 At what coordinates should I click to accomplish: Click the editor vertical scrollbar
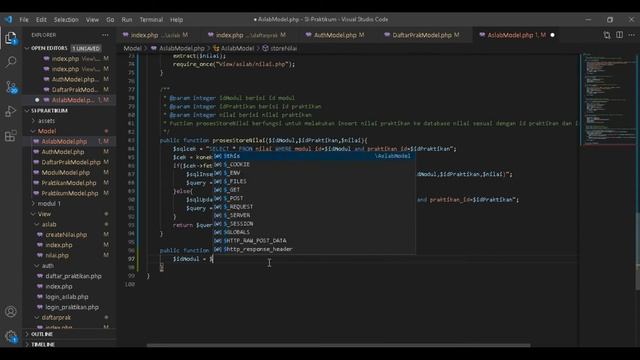(x=638, y=251)
